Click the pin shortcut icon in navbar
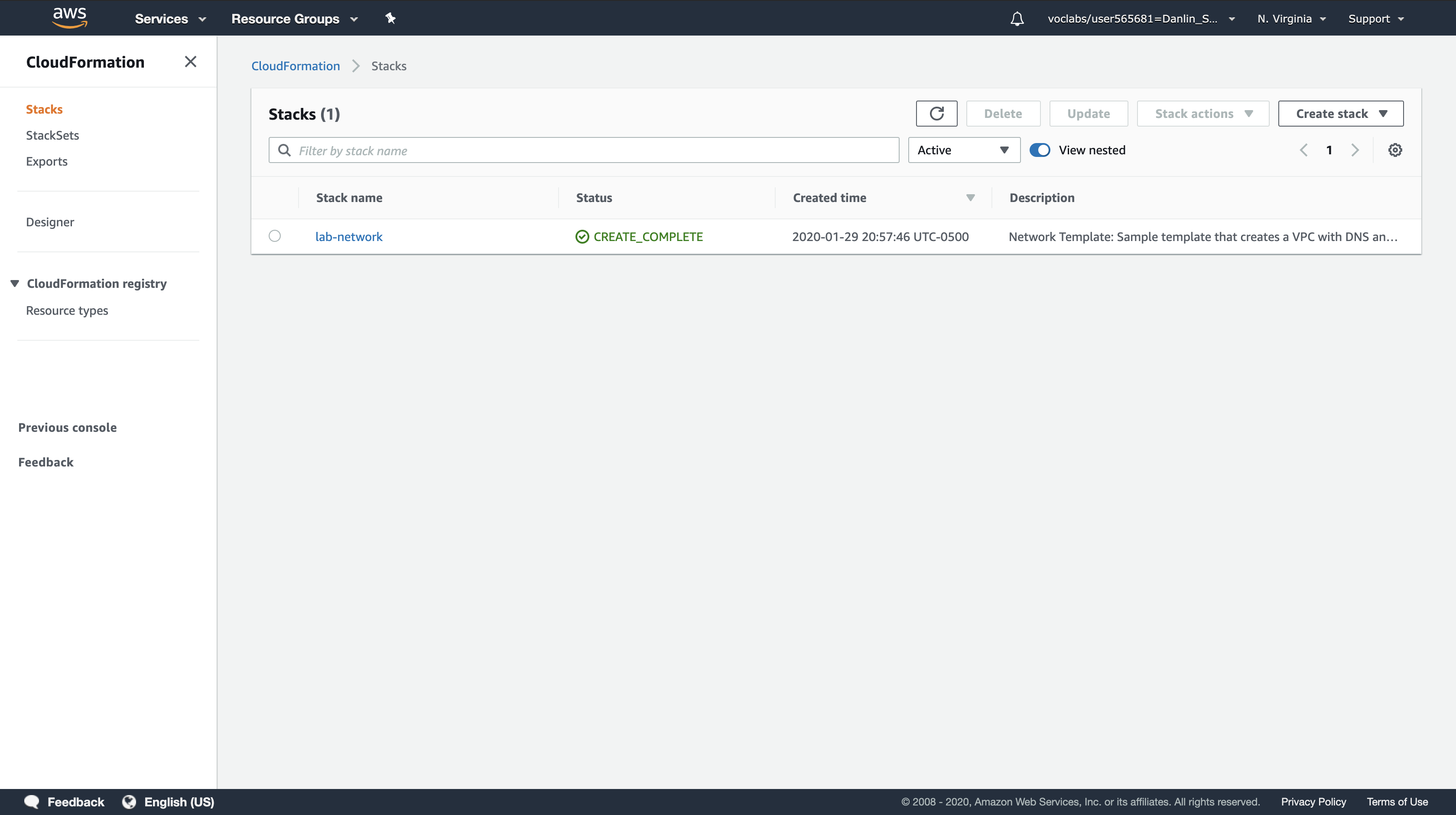The width and height of the screenshot is (1456, 815). 390,18
